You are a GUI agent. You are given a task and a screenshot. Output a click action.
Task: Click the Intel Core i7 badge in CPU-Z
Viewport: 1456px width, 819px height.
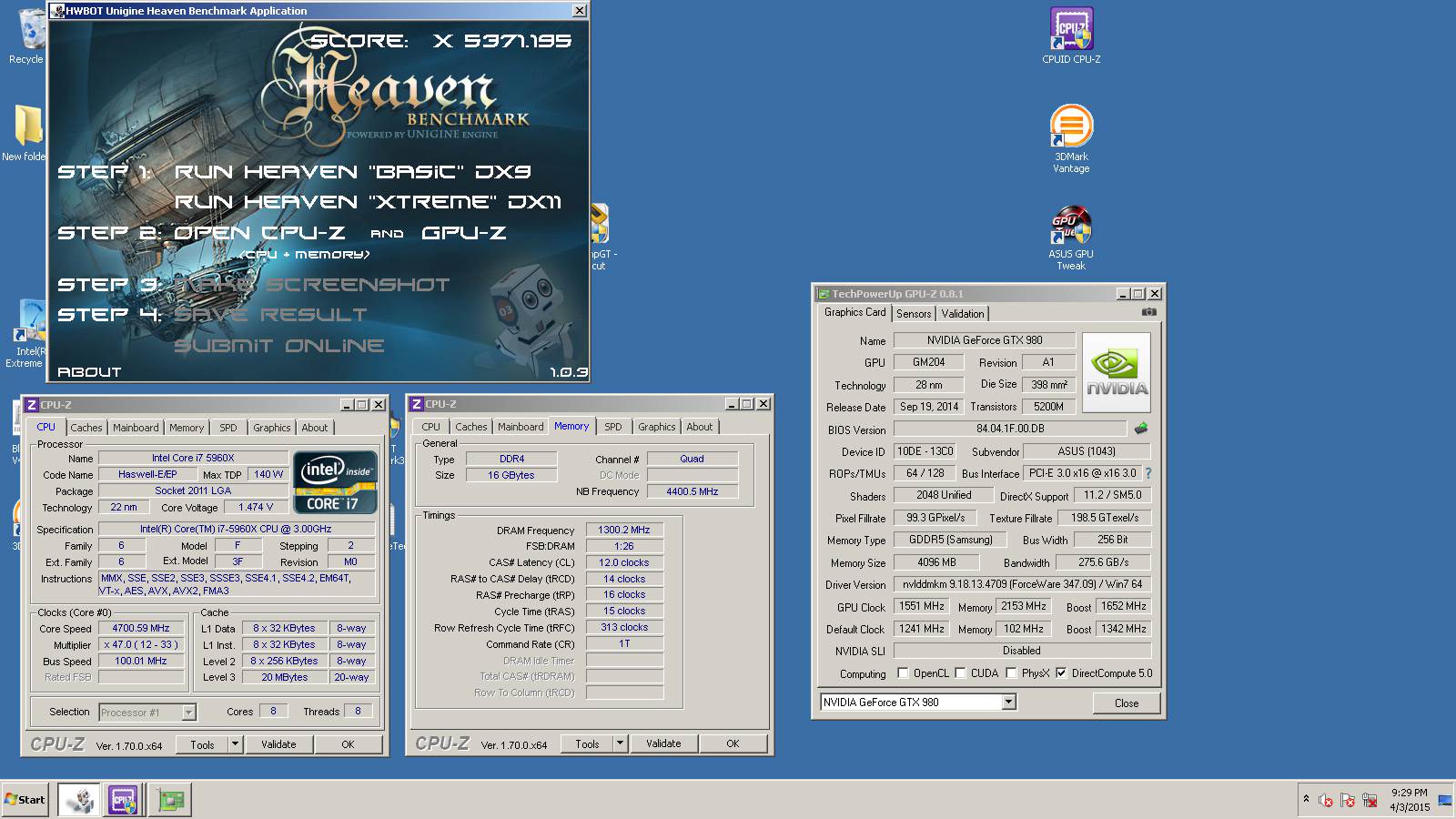coord(334,482)
